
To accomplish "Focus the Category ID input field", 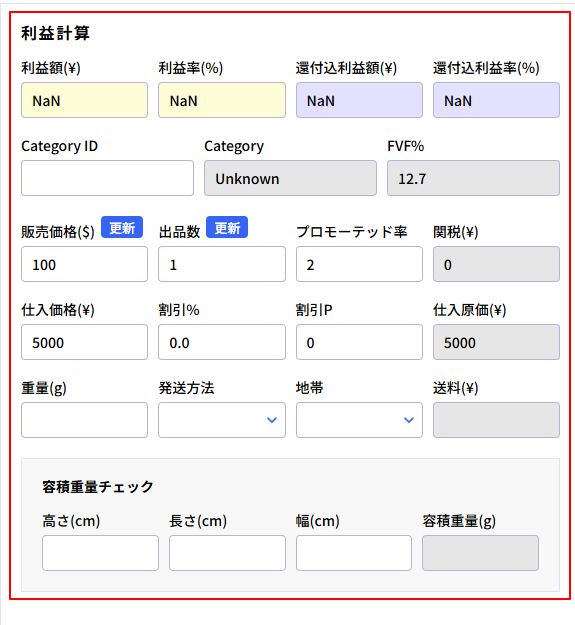I will [x=108, y=178].
